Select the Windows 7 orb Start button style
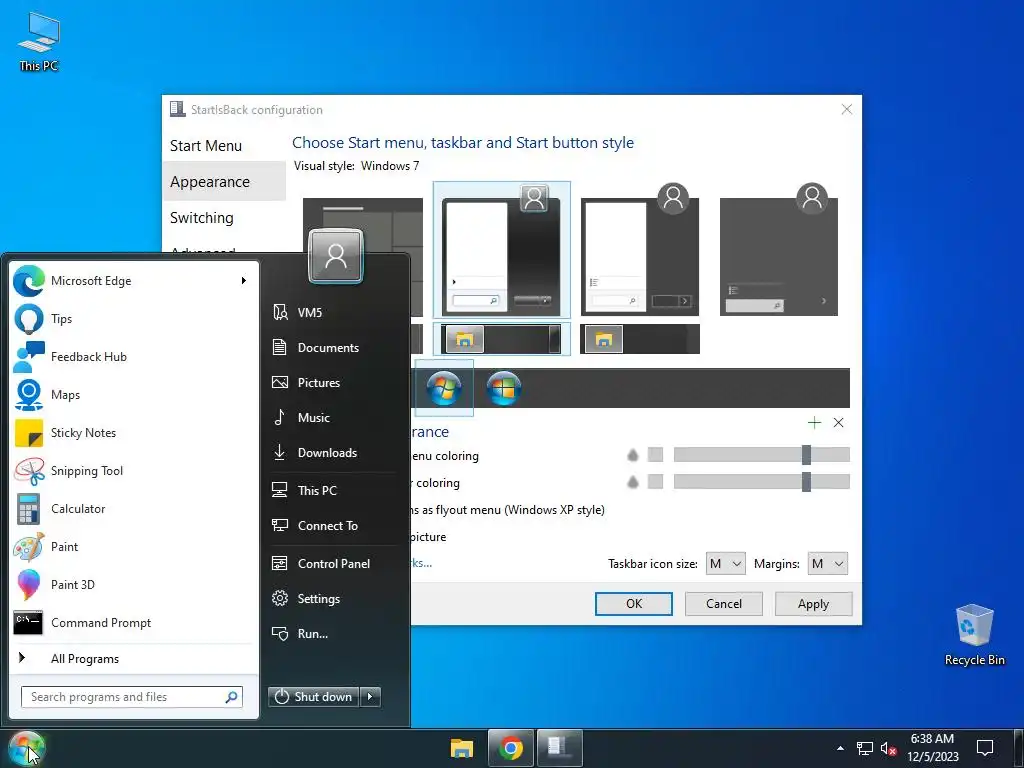Screen dimensions: 1024x768 [444, 388]
